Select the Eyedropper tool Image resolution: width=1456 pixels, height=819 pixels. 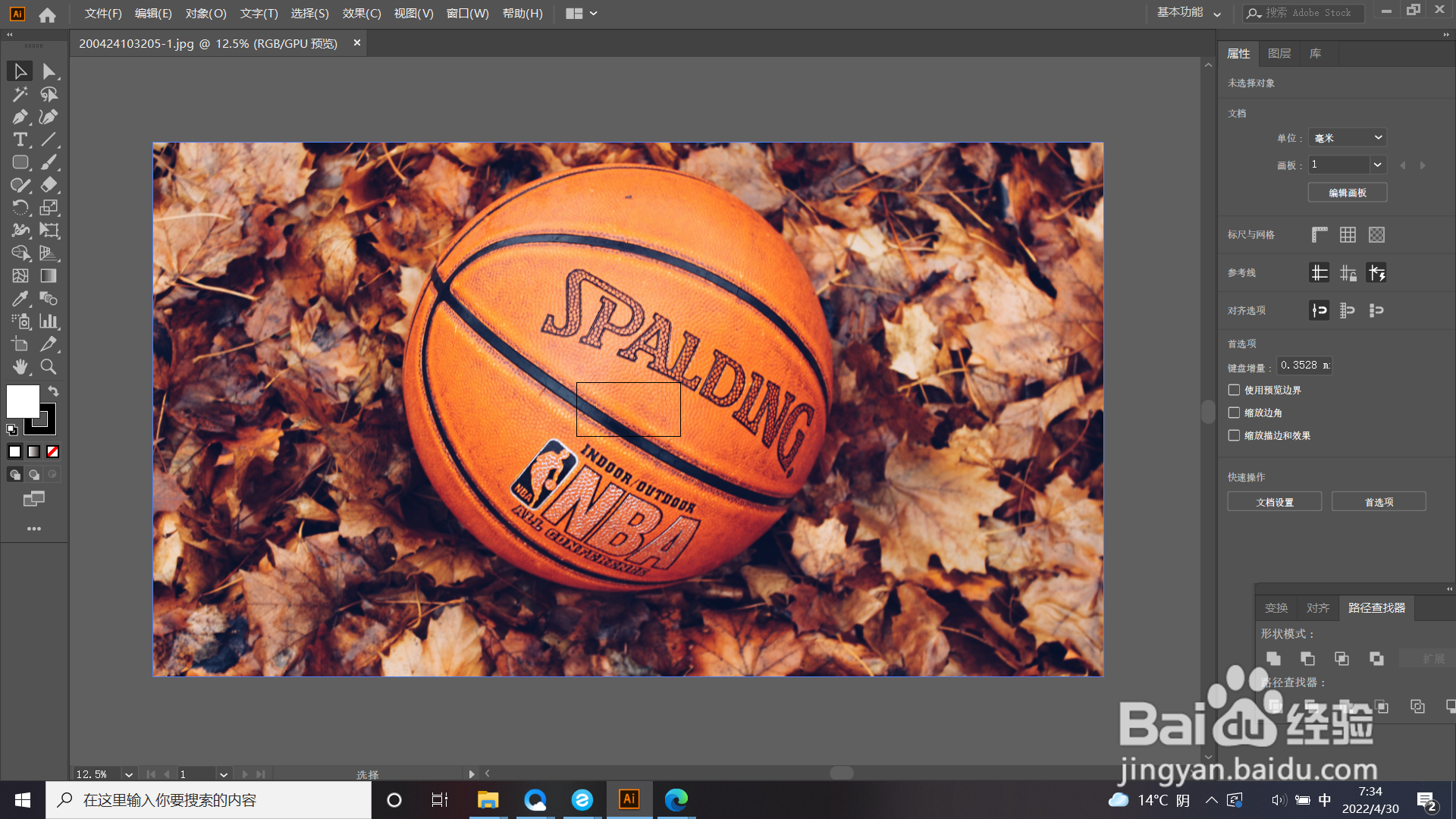point(20,299)
